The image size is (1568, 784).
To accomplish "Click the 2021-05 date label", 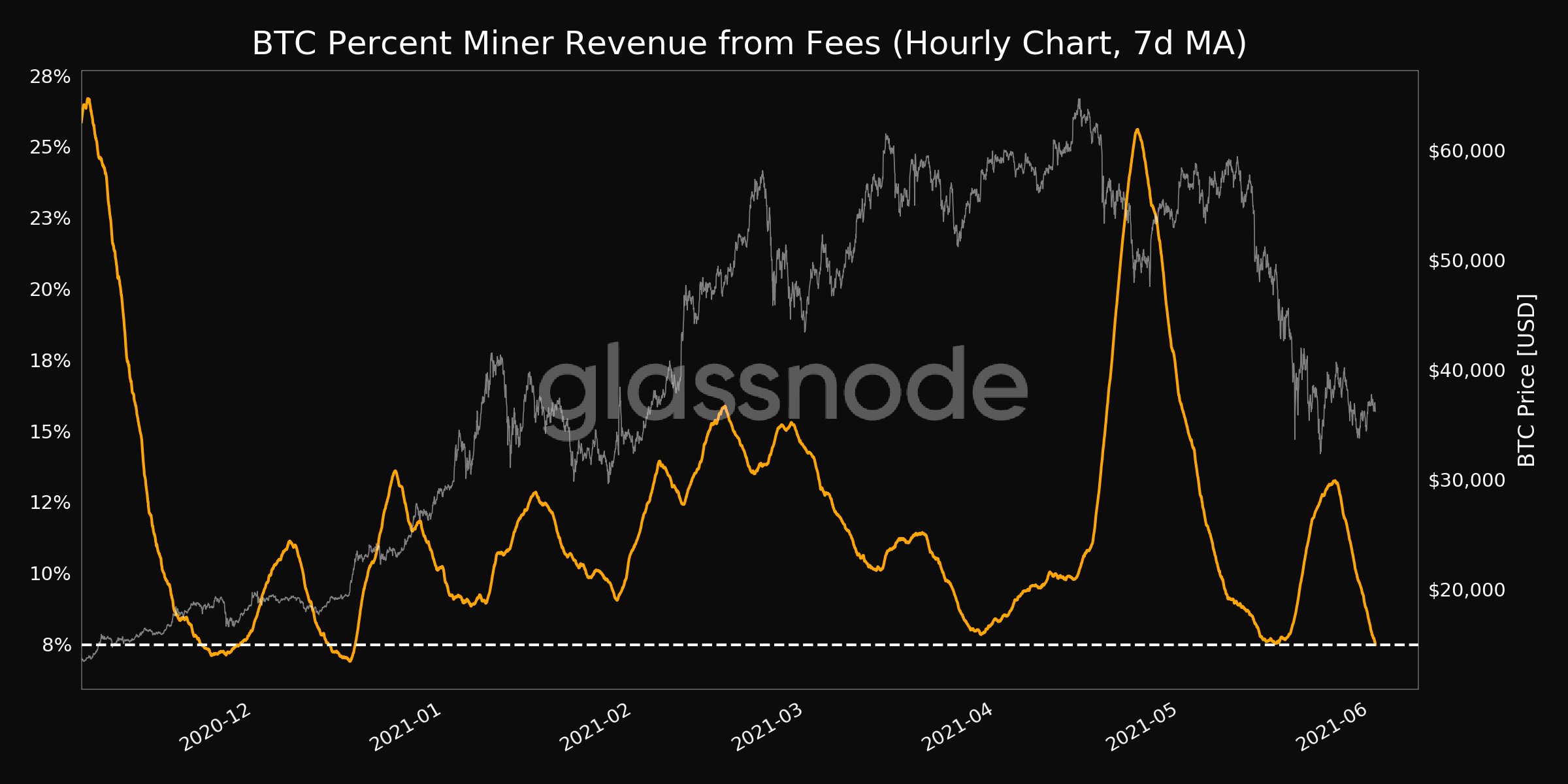I will pyautogui.click(x=1141, y=728).
